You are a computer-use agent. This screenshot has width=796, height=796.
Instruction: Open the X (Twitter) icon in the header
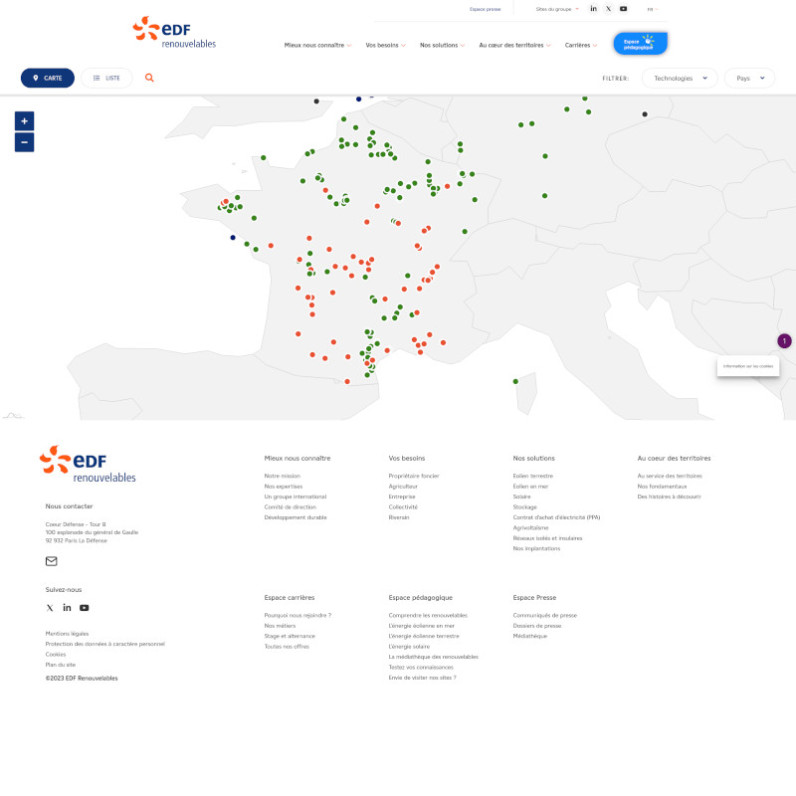(608, 9)
